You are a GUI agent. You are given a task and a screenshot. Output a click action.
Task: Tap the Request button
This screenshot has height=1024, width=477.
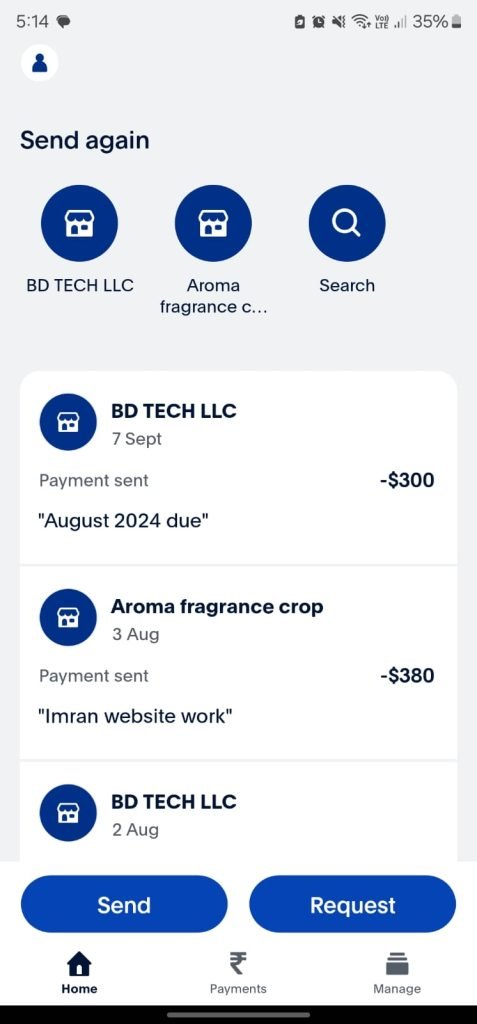352,904
